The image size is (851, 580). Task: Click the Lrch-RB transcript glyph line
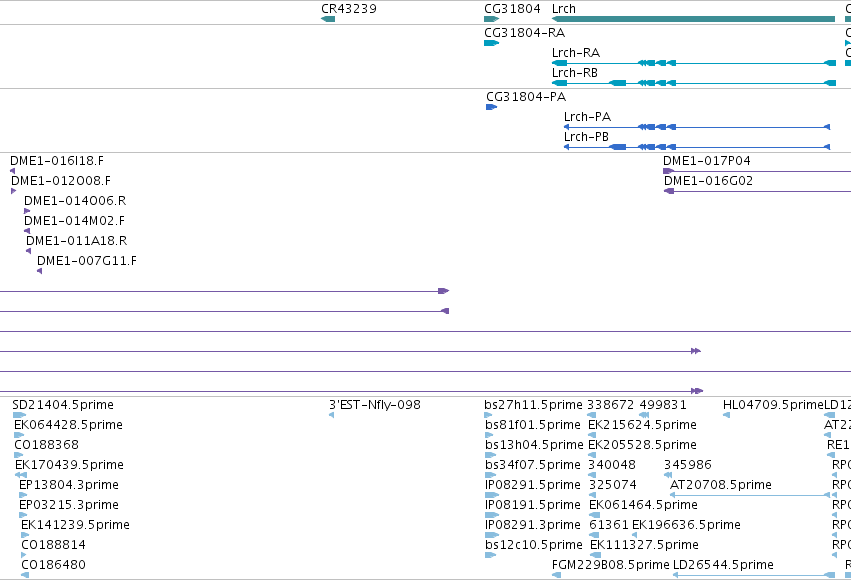pos(694,84)
